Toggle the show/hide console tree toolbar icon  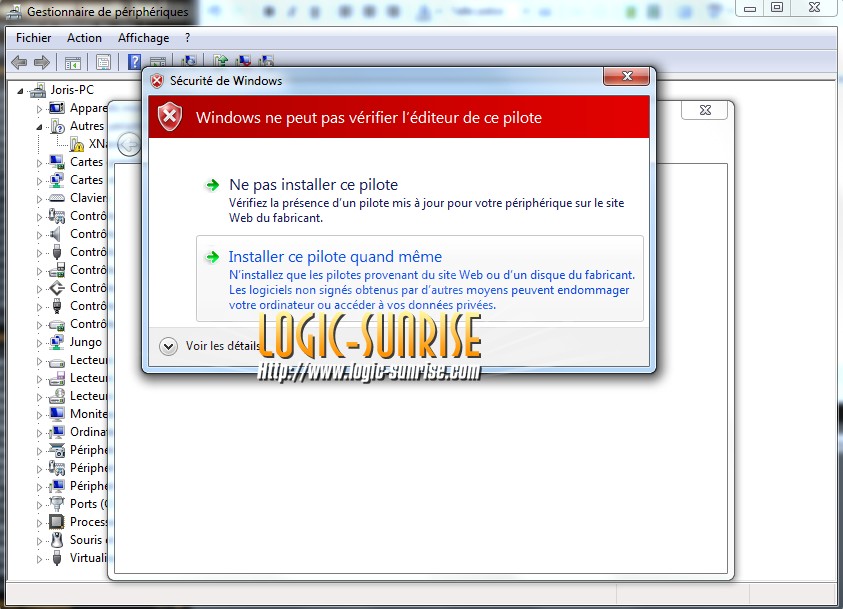pos(73,63)
